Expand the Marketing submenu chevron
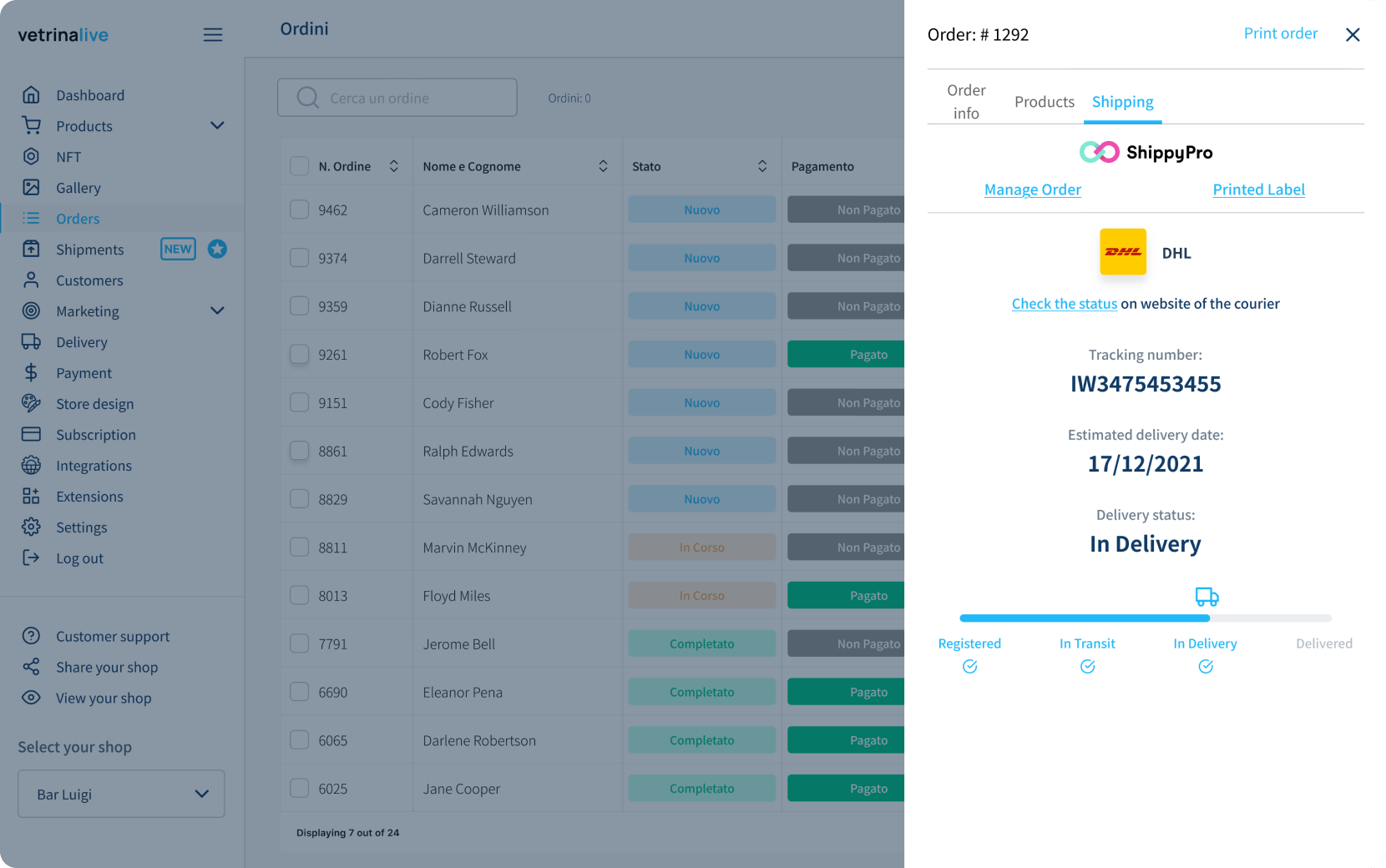Image resolution: width=1386 pixels, height=868 pixels. [217, 311]
